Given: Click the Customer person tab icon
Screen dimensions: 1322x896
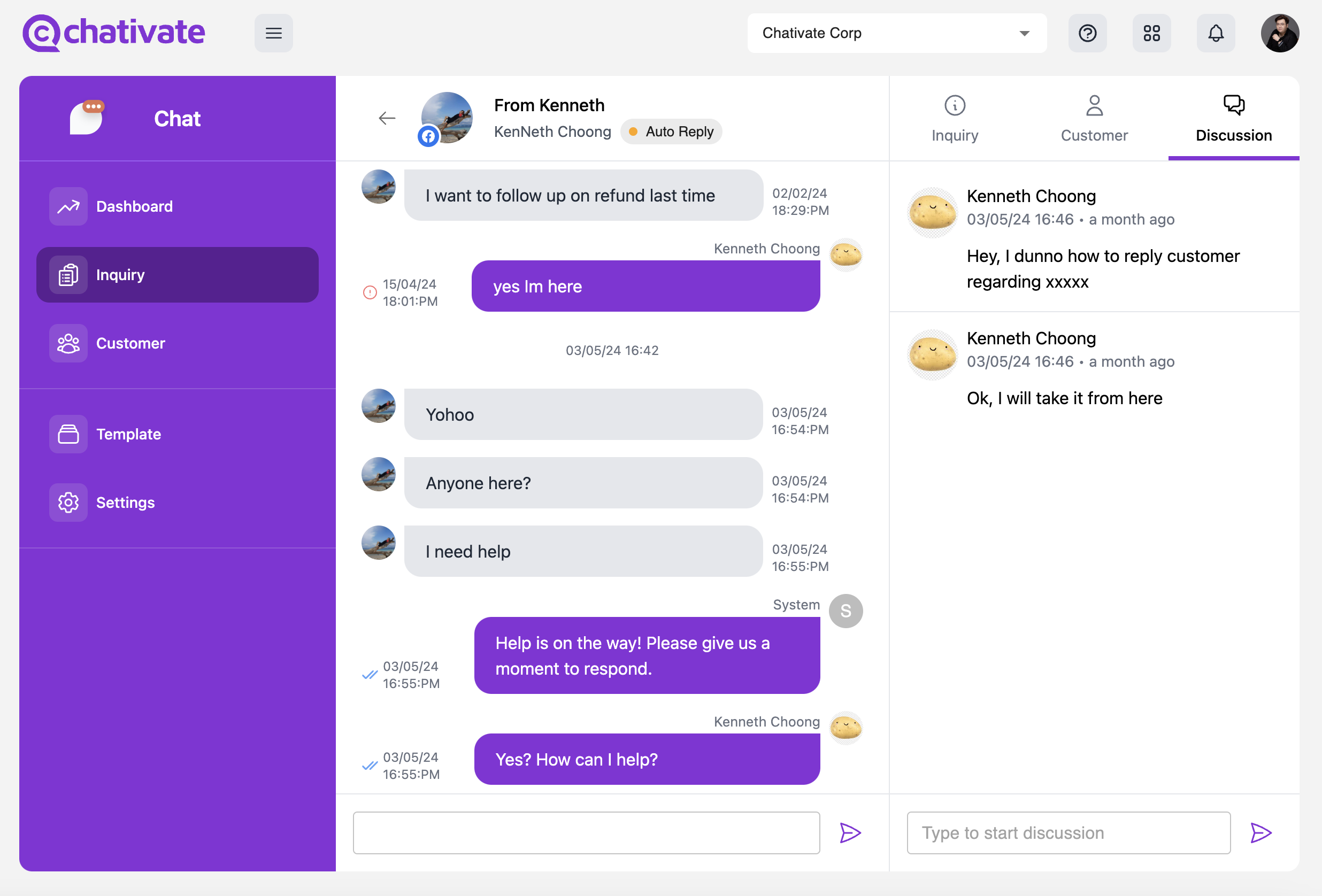Looking at the screenshot, I should (x=1094, y=105).
